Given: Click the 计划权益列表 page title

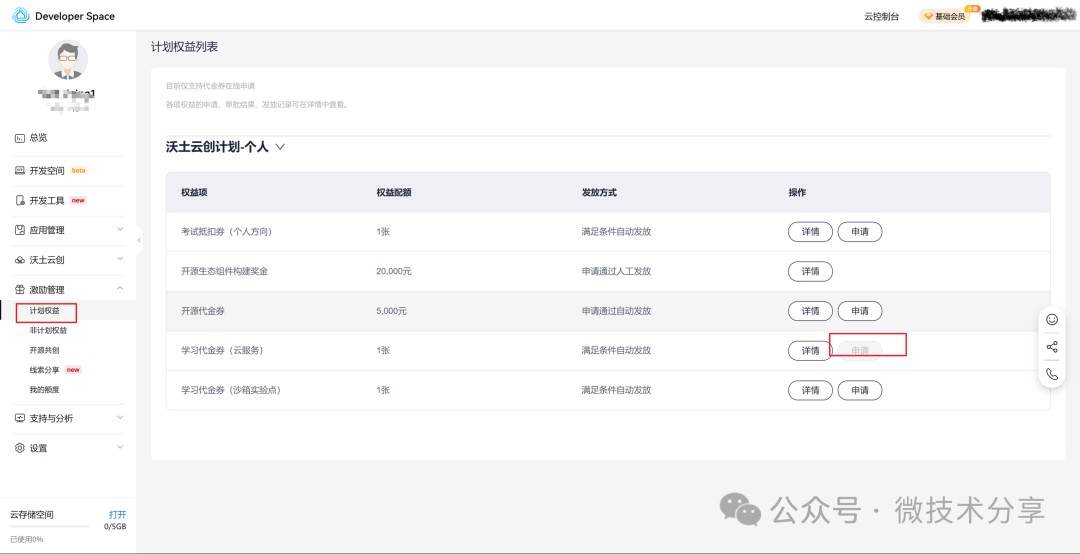Looking at the screenshot, I should (185, 47).
